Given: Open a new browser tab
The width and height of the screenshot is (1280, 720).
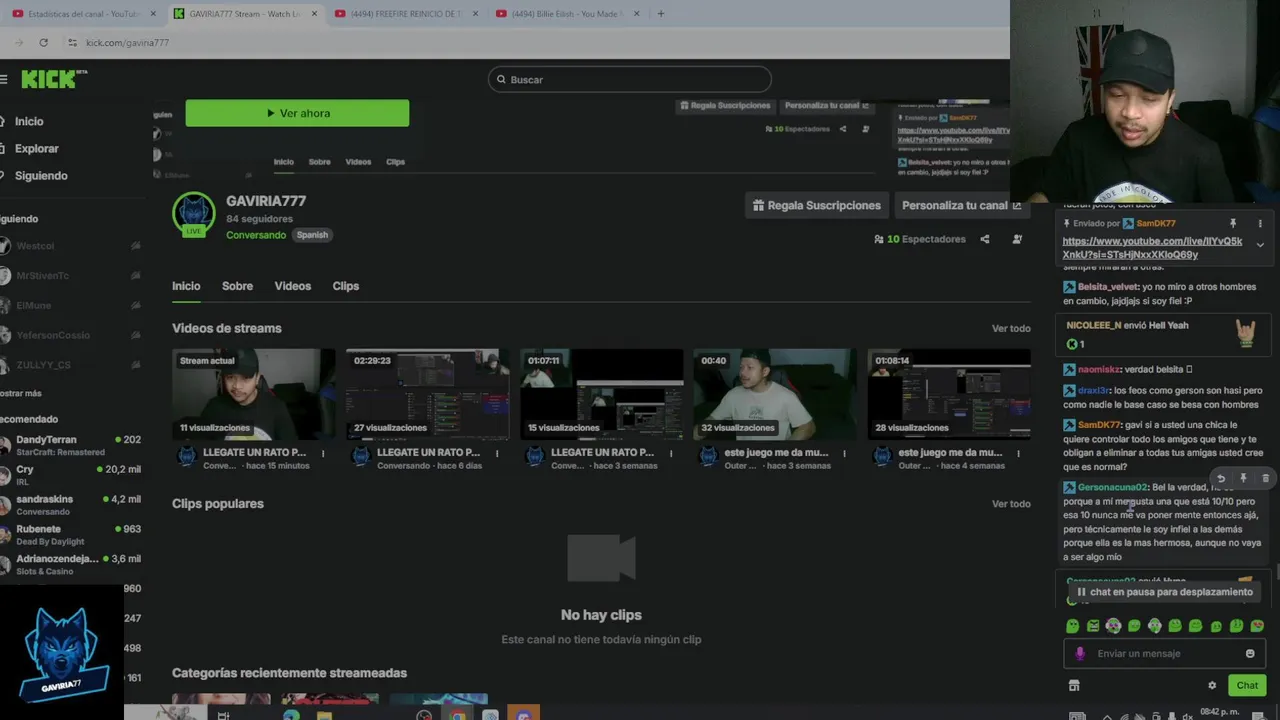Looking at the screenshot, I should (660, 14).
